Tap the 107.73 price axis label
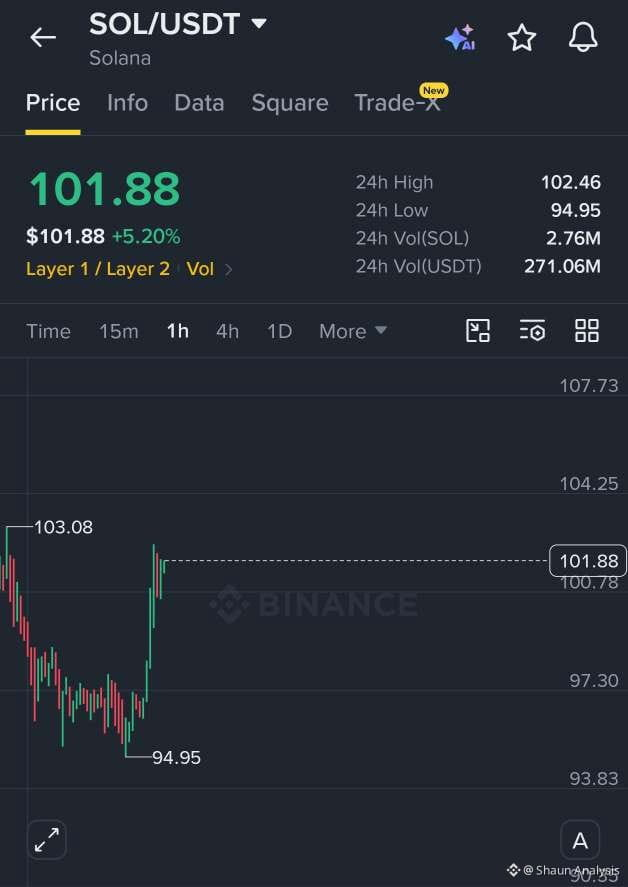Image resolution: width=628 pixels, height=887 pixels. (x=589, y=386)
